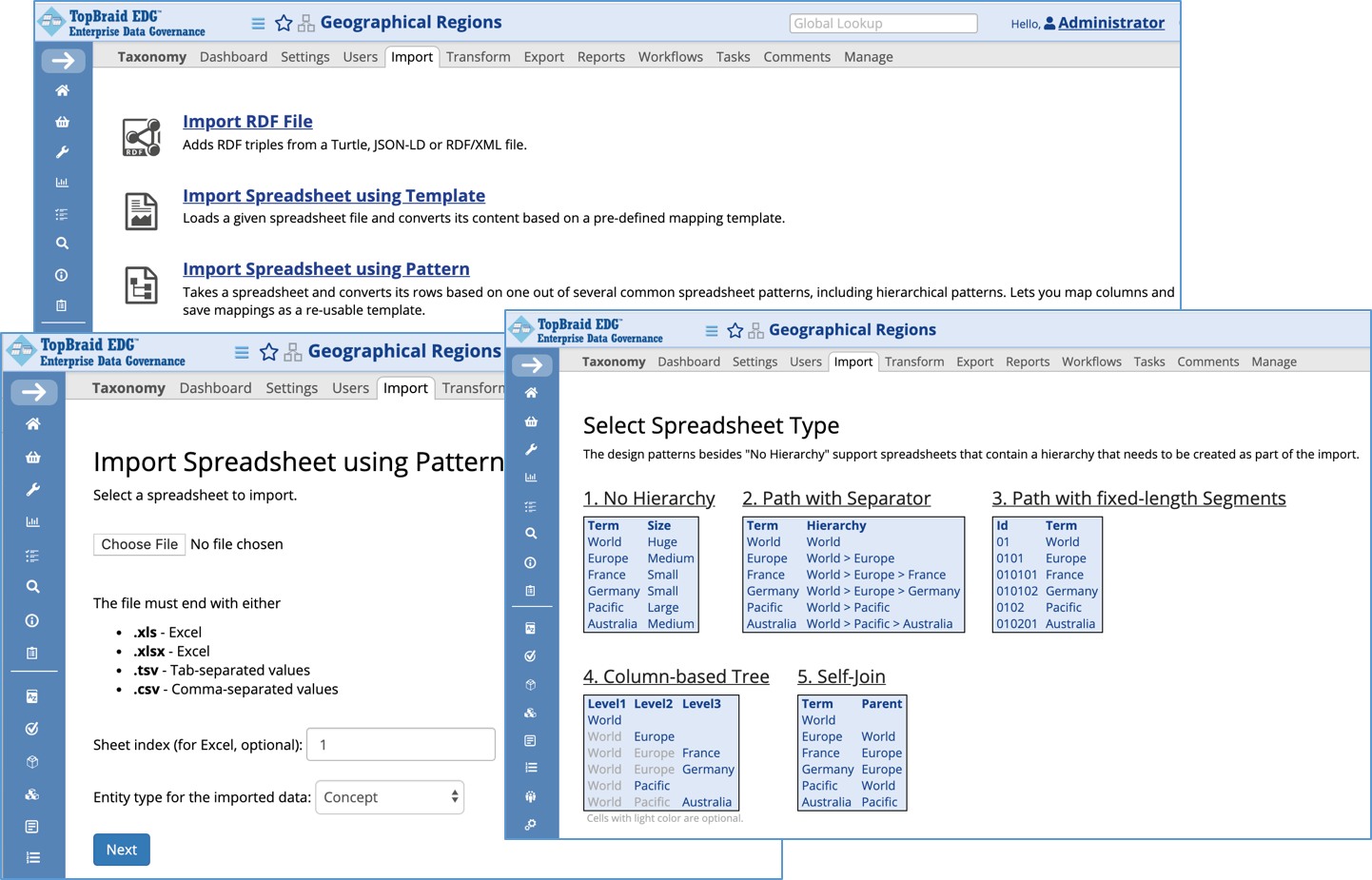
Task: Click the Administrator user link
Action: coord(1110,23)
